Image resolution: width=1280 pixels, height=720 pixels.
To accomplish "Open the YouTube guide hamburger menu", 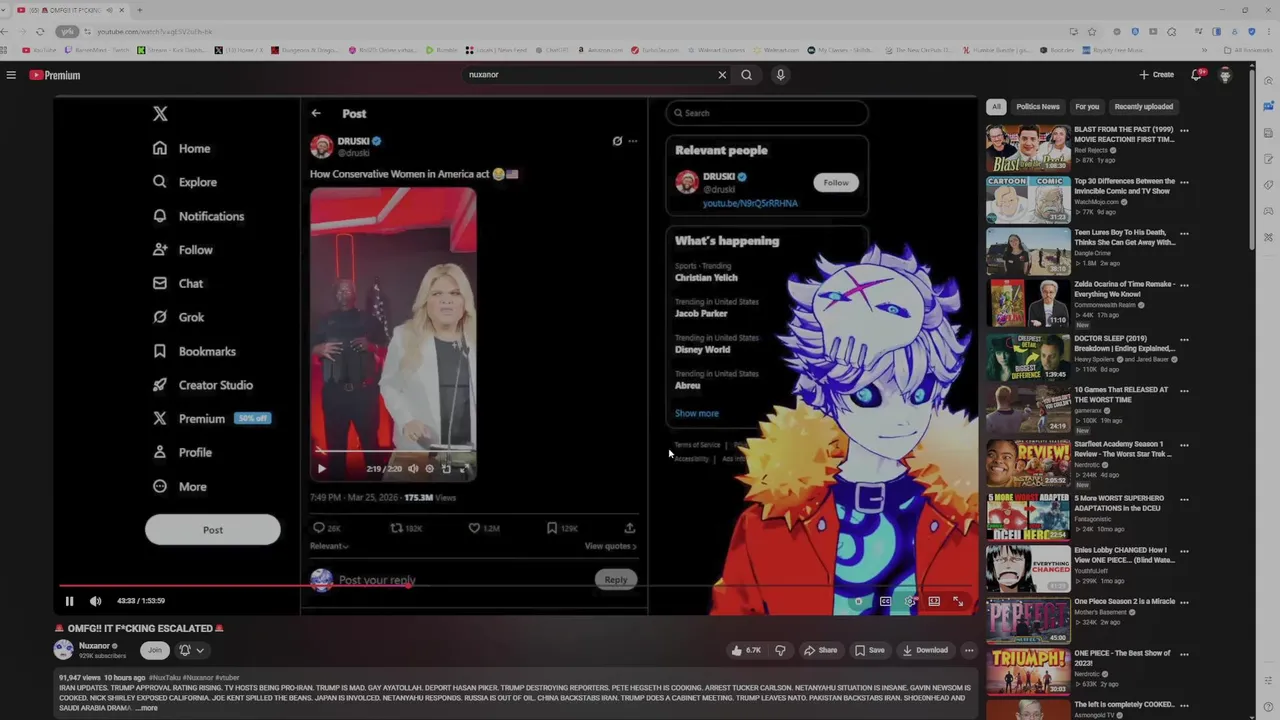I will (11, 75).
